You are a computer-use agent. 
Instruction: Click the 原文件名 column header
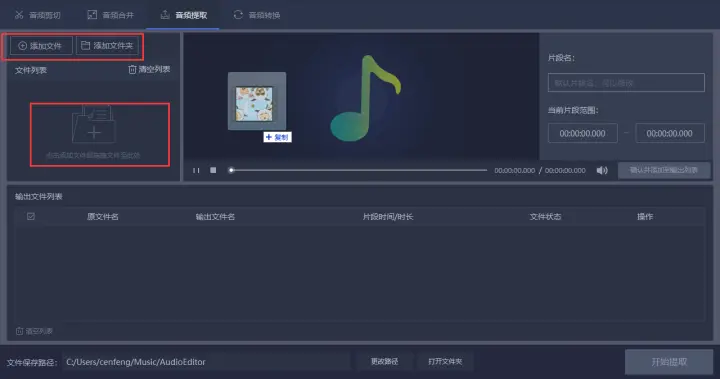point(103,216)
